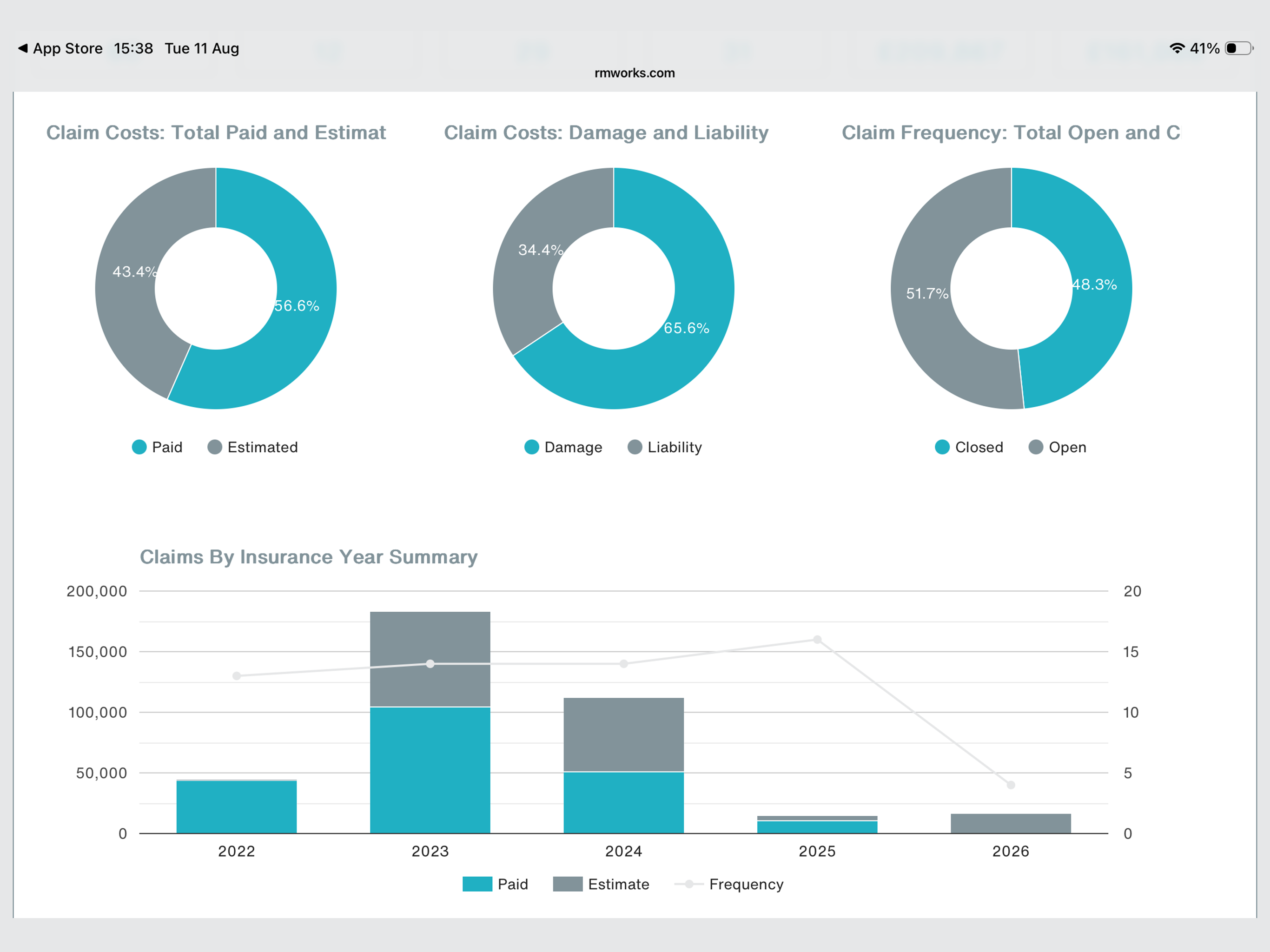Tap the App Store back arrow
This screenshot has width=1270, height=952.
point(22,48)
